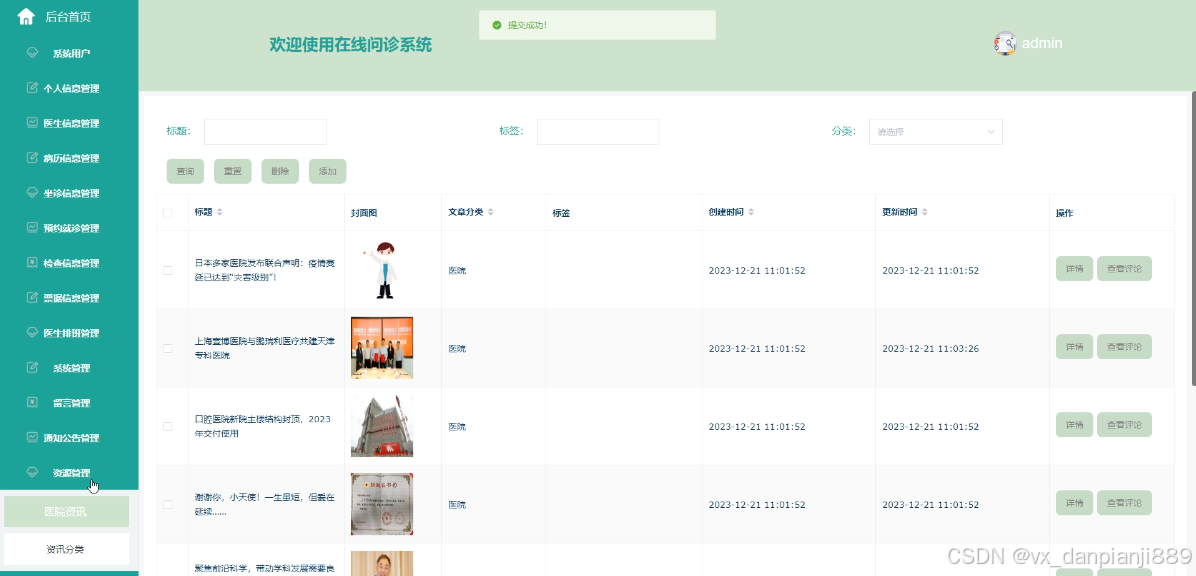Click the 重置 button

tap(233, 172)
